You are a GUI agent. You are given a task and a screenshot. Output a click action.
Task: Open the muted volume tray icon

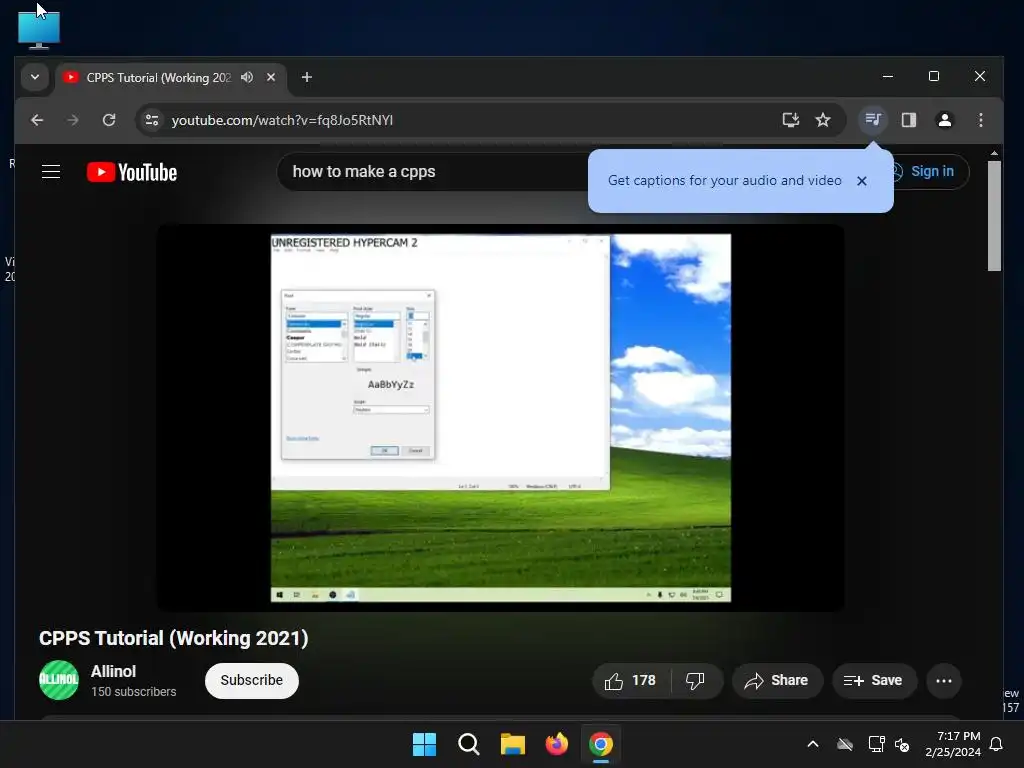coord(903,744)
